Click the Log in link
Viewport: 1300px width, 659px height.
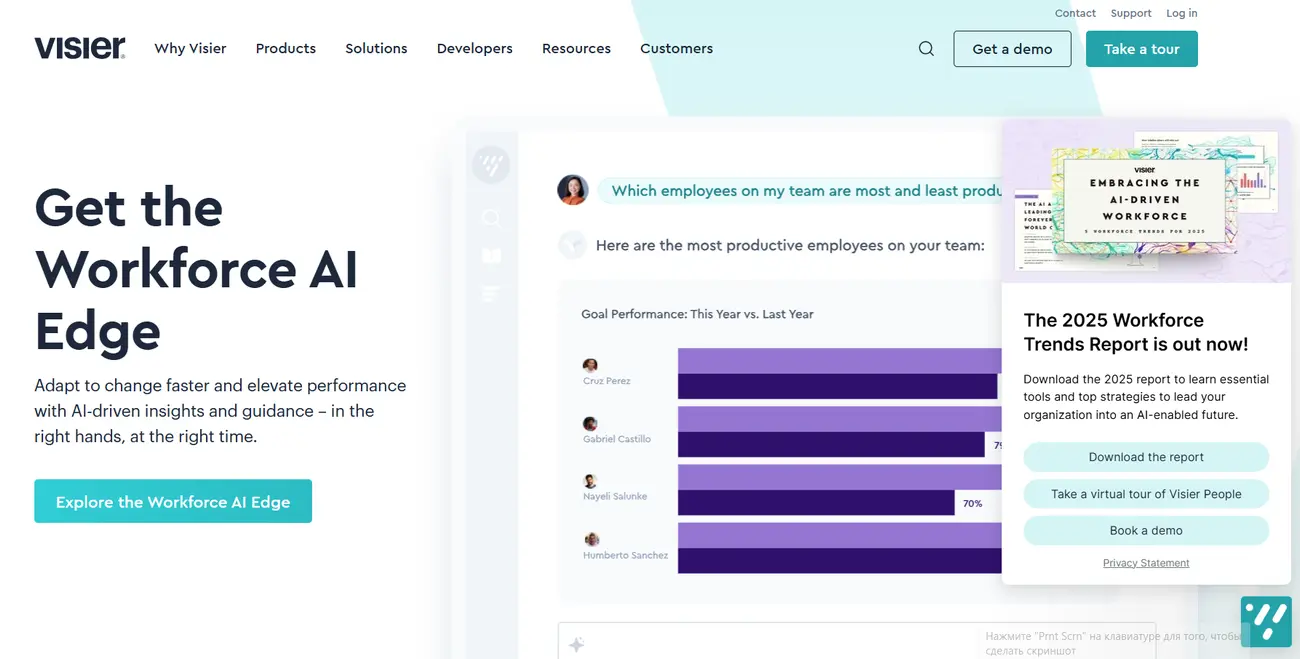click(x=1181, y=13)
